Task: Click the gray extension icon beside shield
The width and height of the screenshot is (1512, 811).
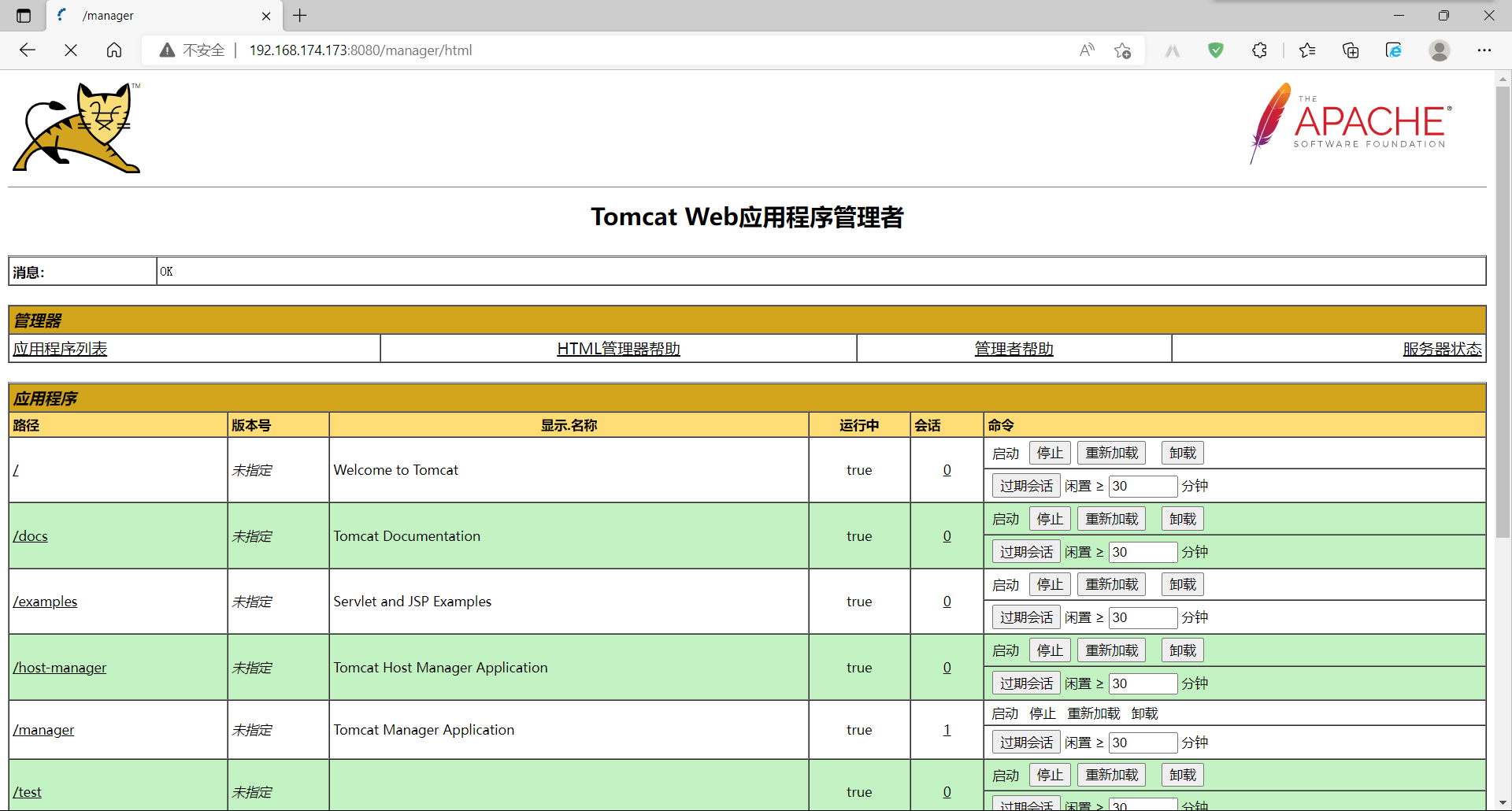Action: 1173,50
